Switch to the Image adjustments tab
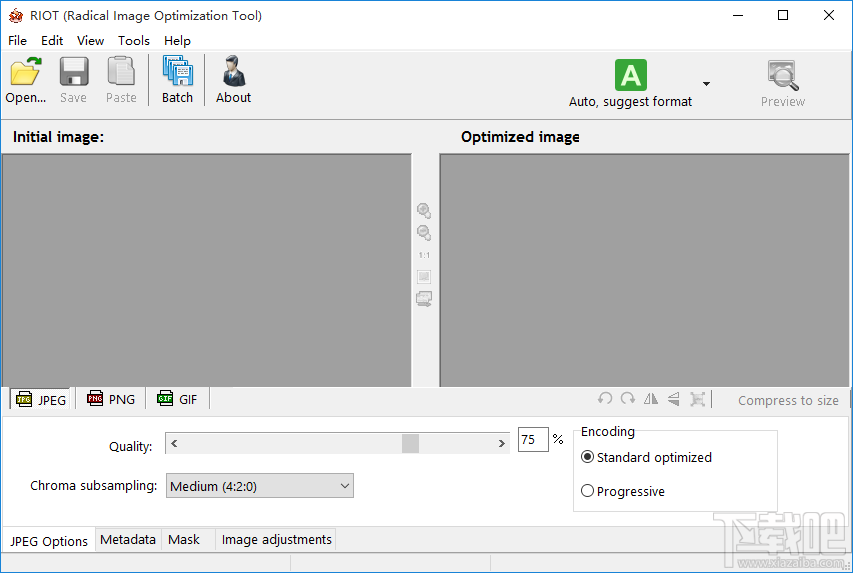Screen dimensions: 853x573 pyautogui.click(x=276, y=540)
